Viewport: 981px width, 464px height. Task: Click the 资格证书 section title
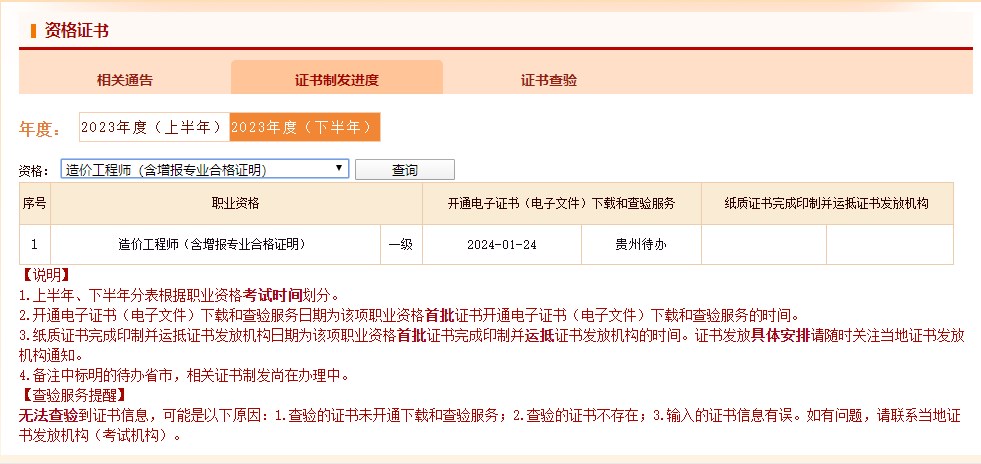coord(76,30)
